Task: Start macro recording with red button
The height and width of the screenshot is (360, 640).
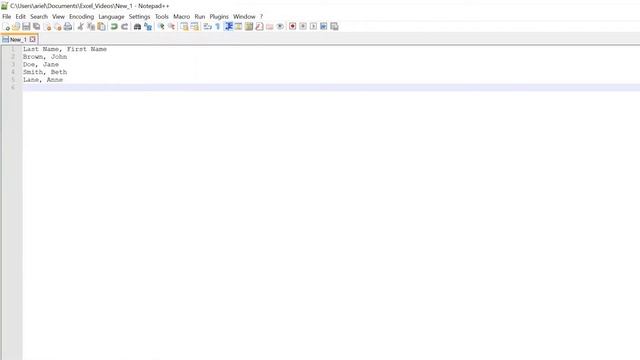Action: (x=292, y=27)
